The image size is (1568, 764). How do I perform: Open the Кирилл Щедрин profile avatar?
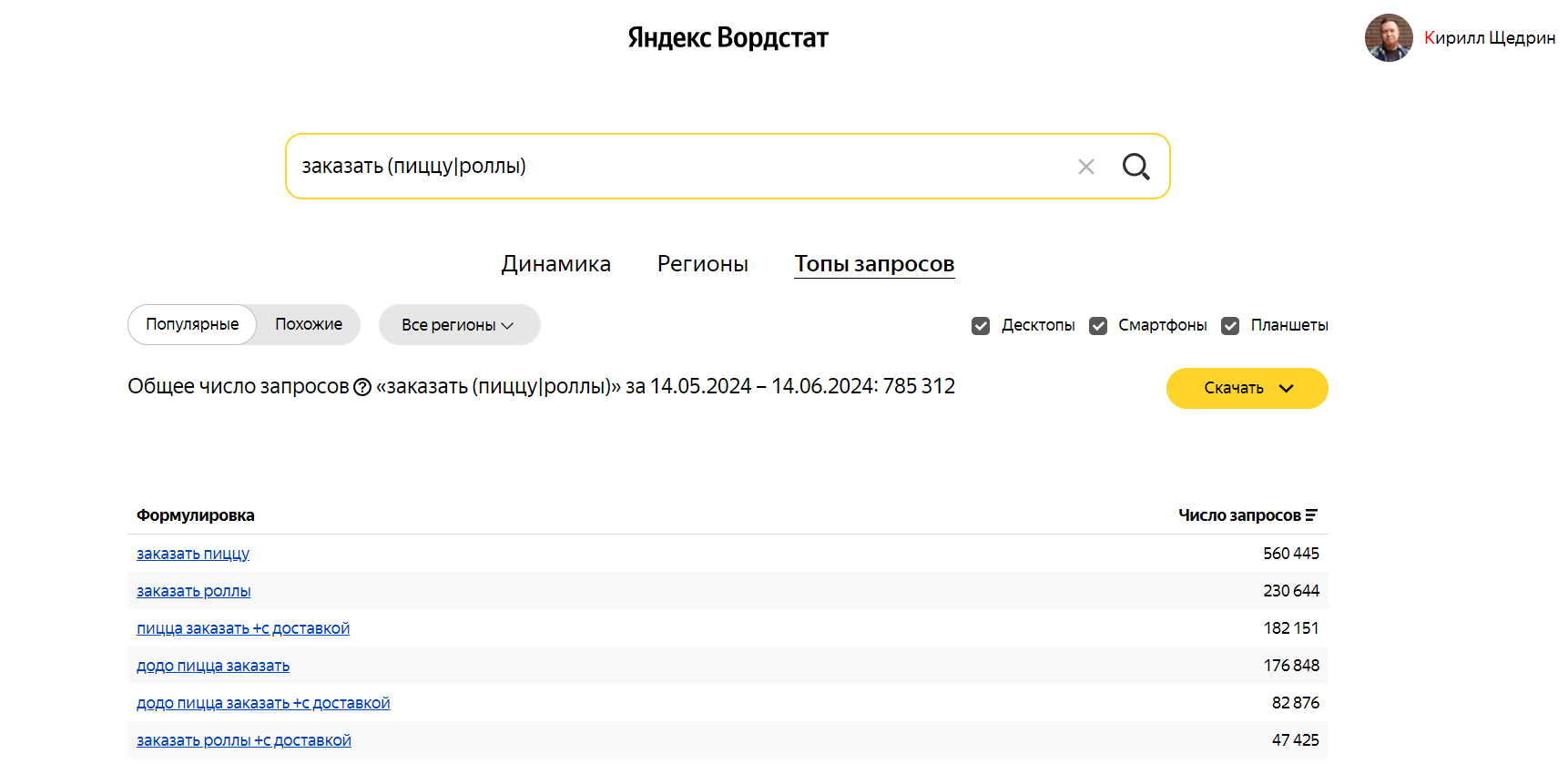pos(1389,37)
